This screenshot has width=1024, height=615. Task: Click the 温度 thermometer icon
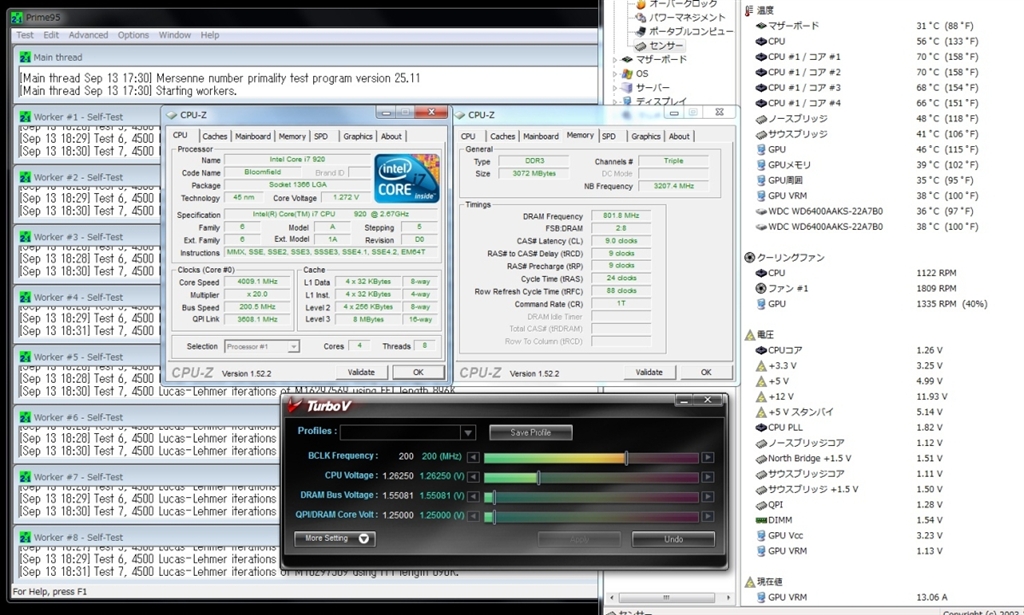pos(750,10)
